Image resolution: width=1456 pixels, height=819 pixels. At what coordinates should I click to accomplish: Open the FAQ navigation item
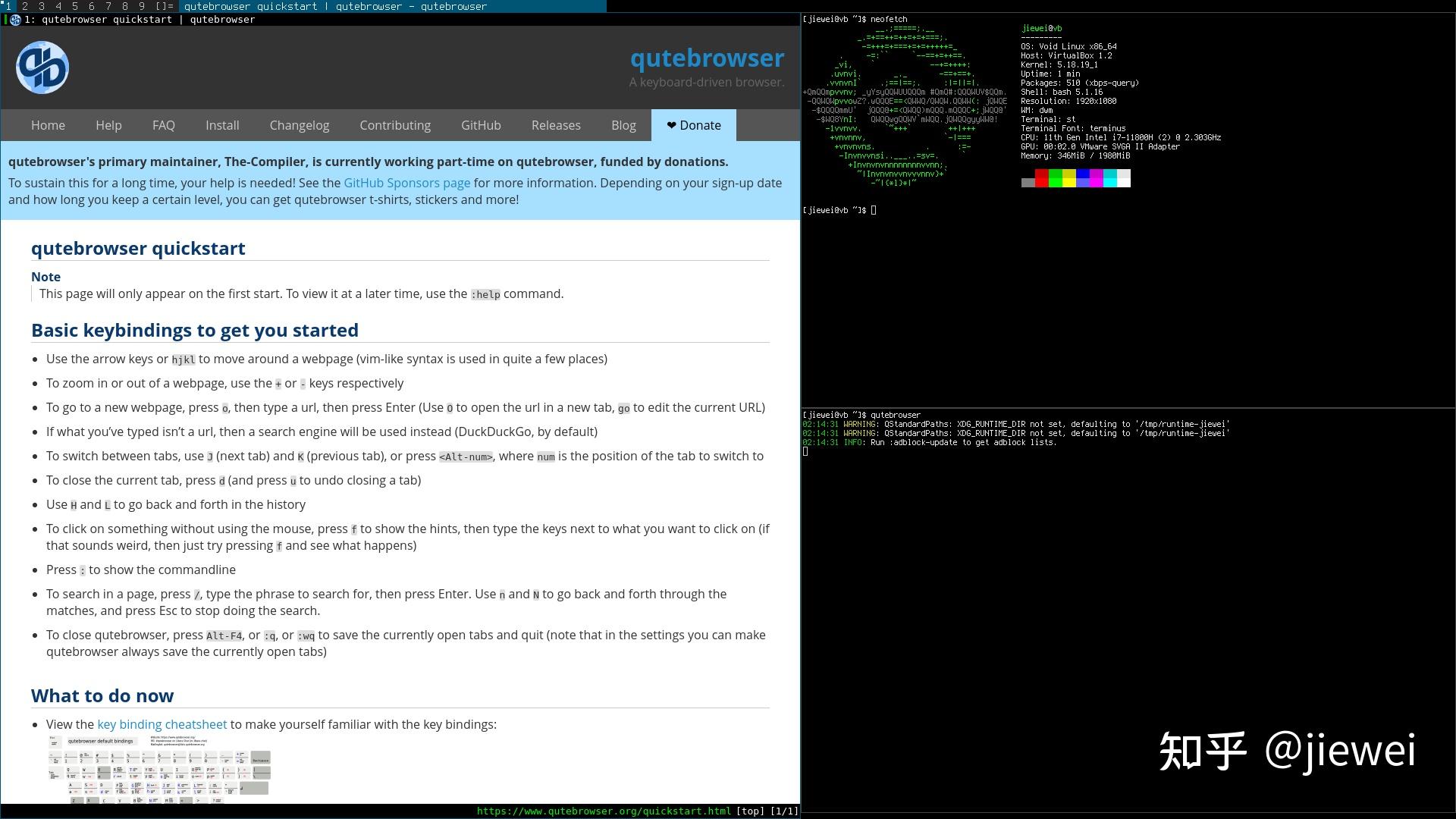pyautogui.click(x=163, y=125)
